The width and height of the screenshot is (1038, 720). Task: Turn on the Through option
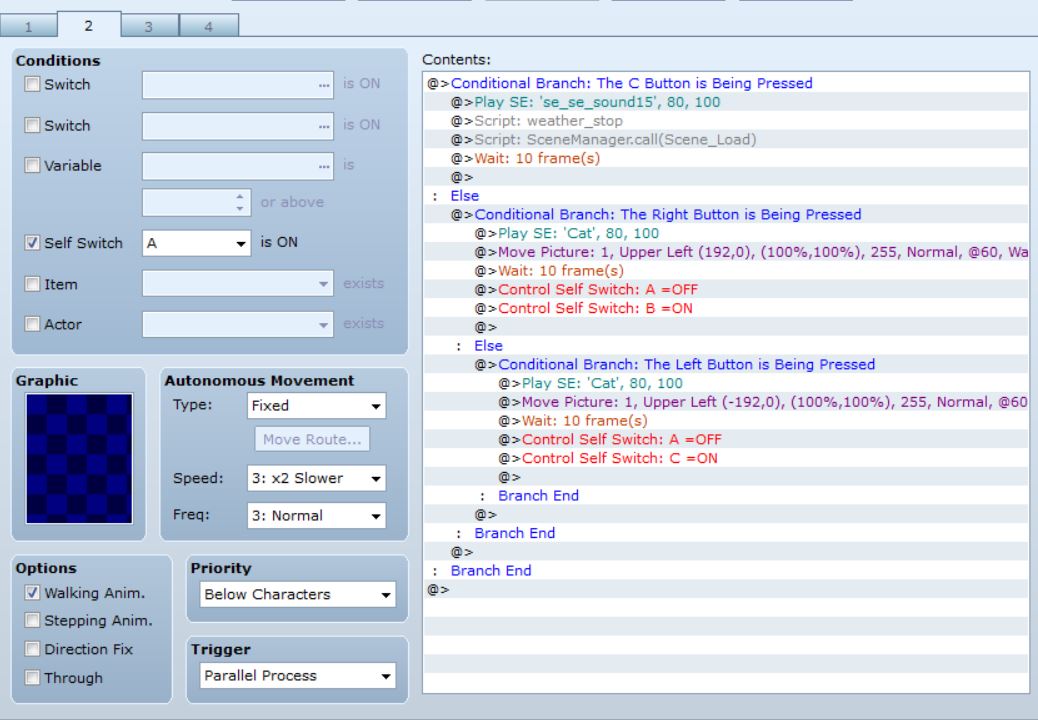pos(32,677)
